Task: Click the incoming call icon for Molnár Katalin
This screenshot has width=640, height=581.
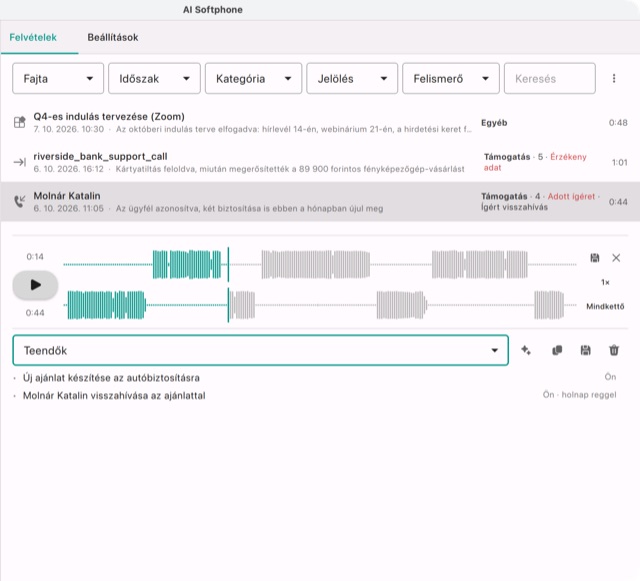Action: point(20,201)
